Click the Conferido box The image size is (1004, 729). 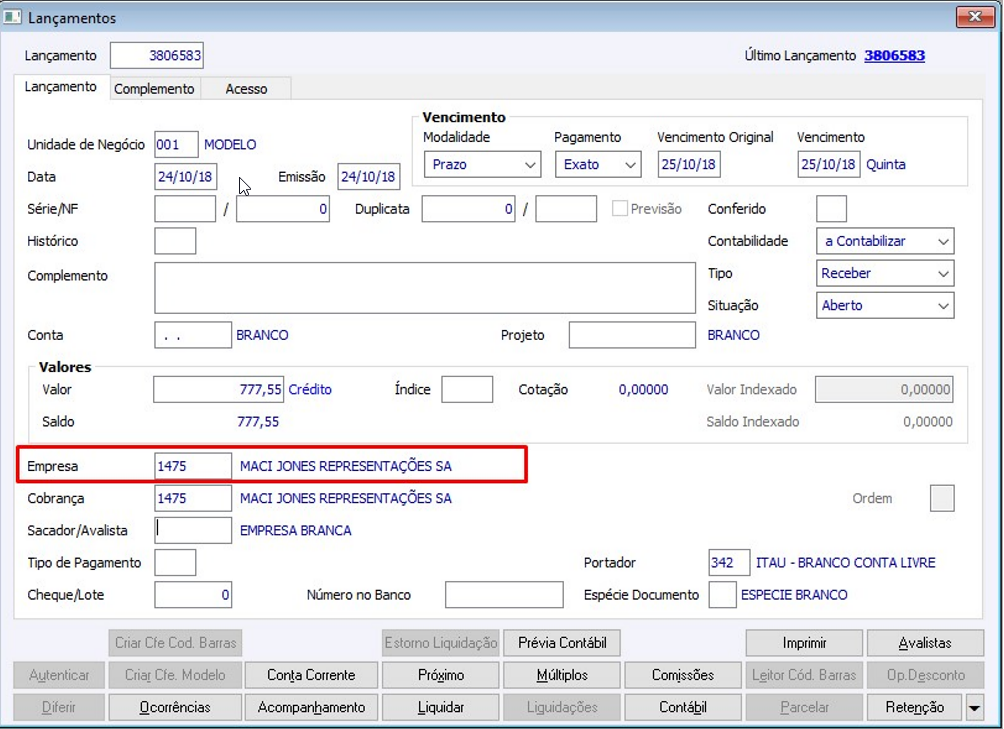(x=832, y=209)
